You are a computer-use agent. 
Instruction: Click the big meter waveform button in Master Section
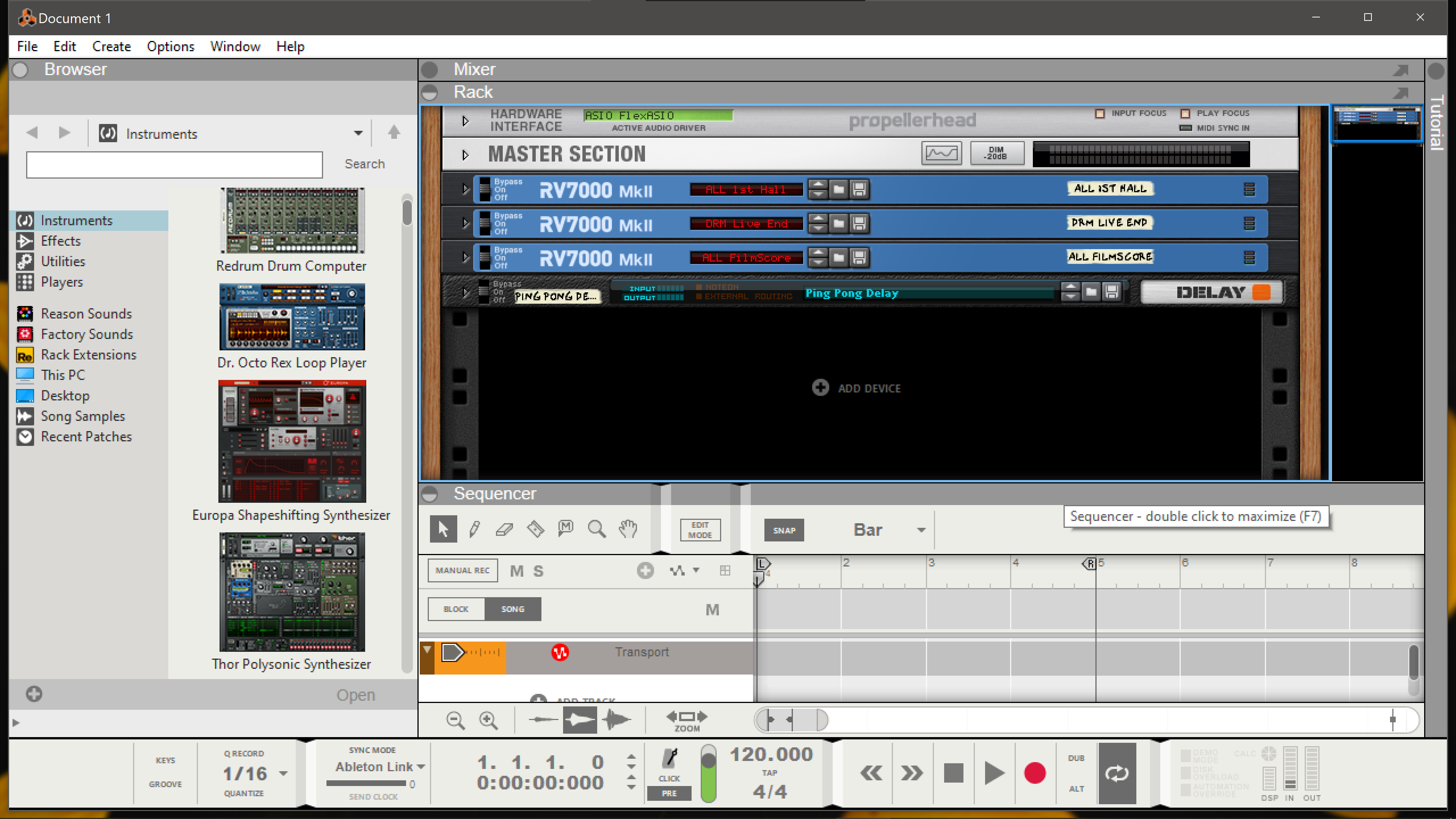tap(941, 153)
